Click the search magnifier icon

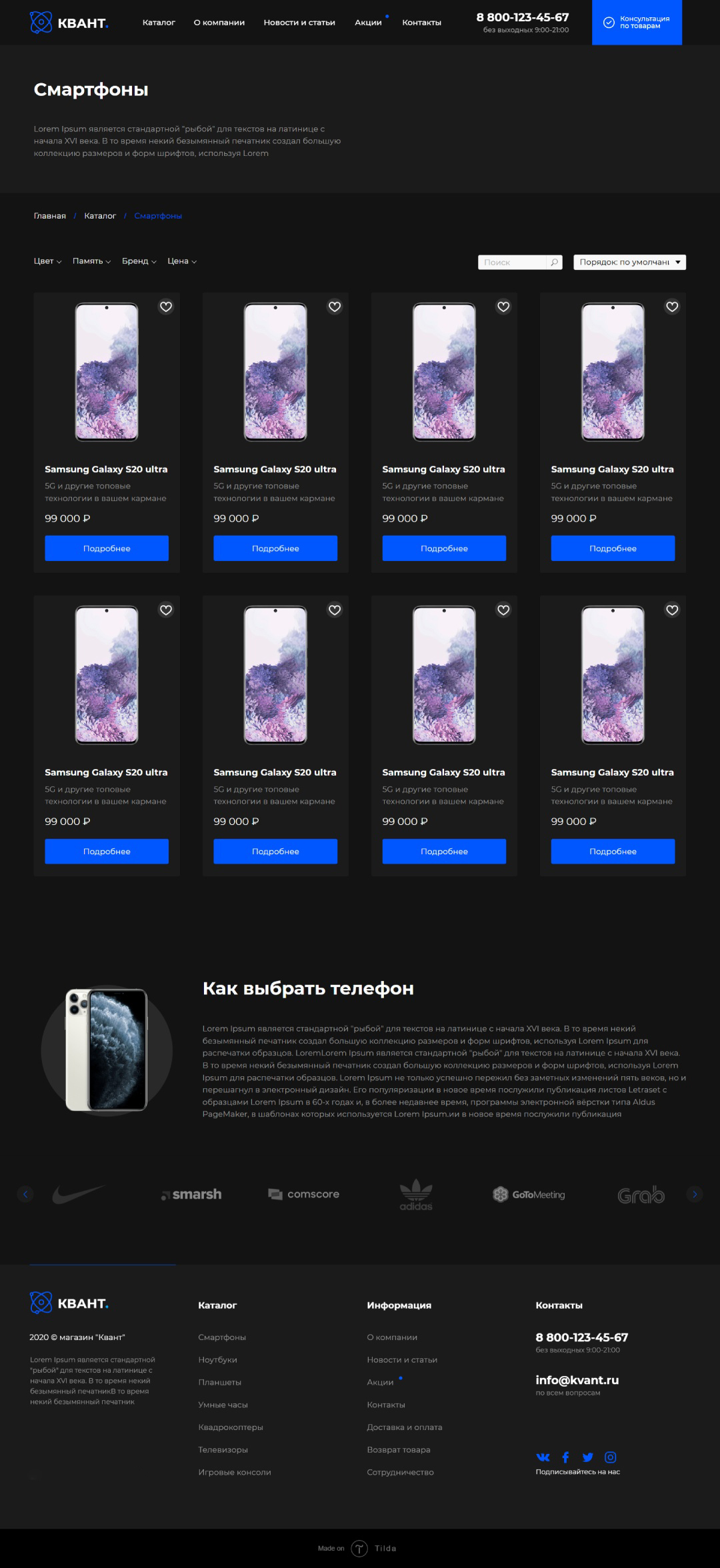[554, 263]
